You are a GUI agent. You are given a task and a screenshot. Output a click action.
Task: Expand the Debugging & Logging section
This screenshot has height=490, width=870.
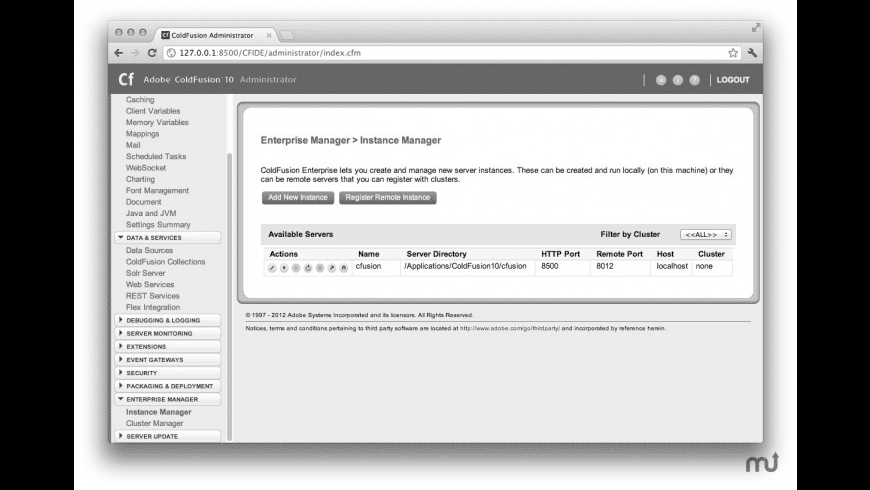click(x=168, y=320)
